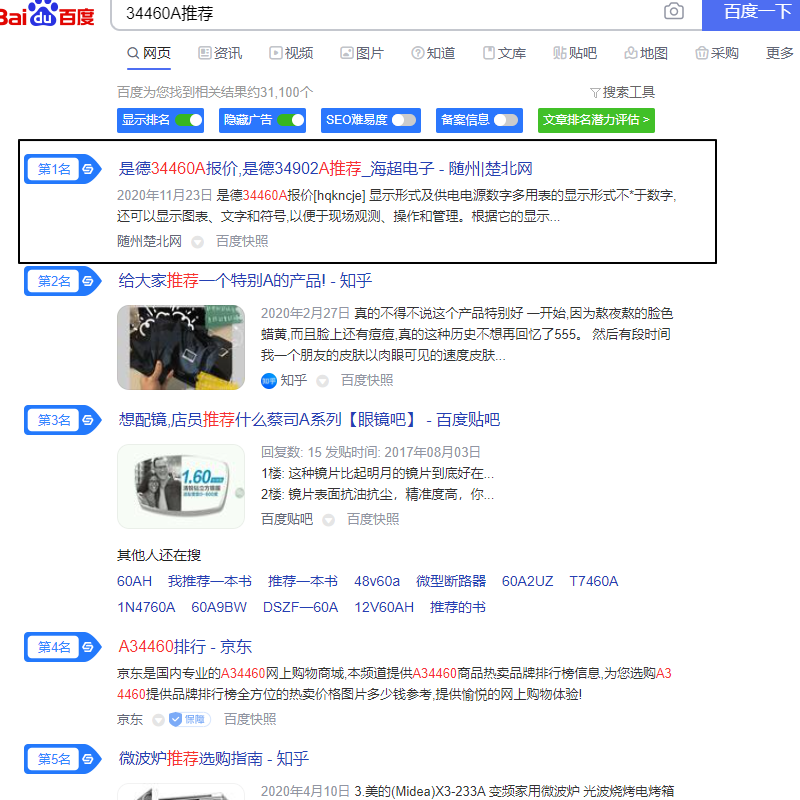The width and height of the screenshot is (800, 800).
Task: Switch to the 采购 tab
Action: (x=717, y=53)
